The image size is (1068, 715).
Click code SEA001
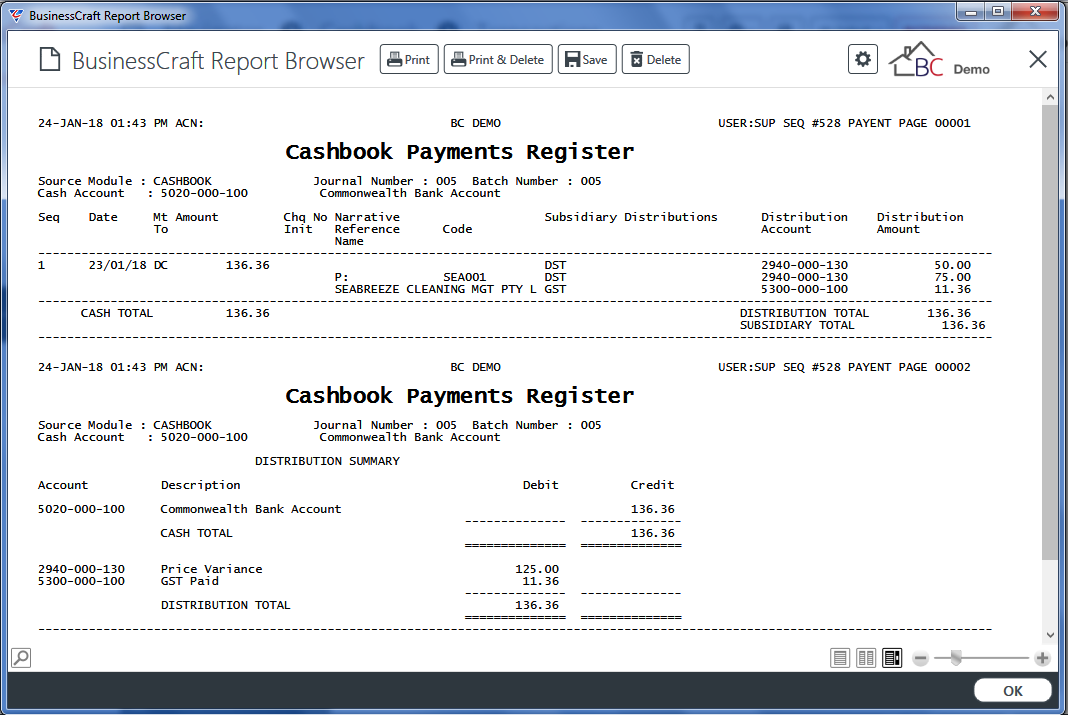click(x=465, y=277)
